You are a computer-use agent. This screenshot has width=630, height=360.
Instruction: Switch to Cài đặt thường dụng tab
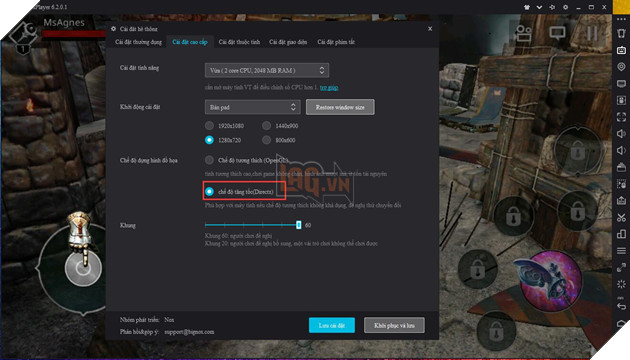point(138,42)
